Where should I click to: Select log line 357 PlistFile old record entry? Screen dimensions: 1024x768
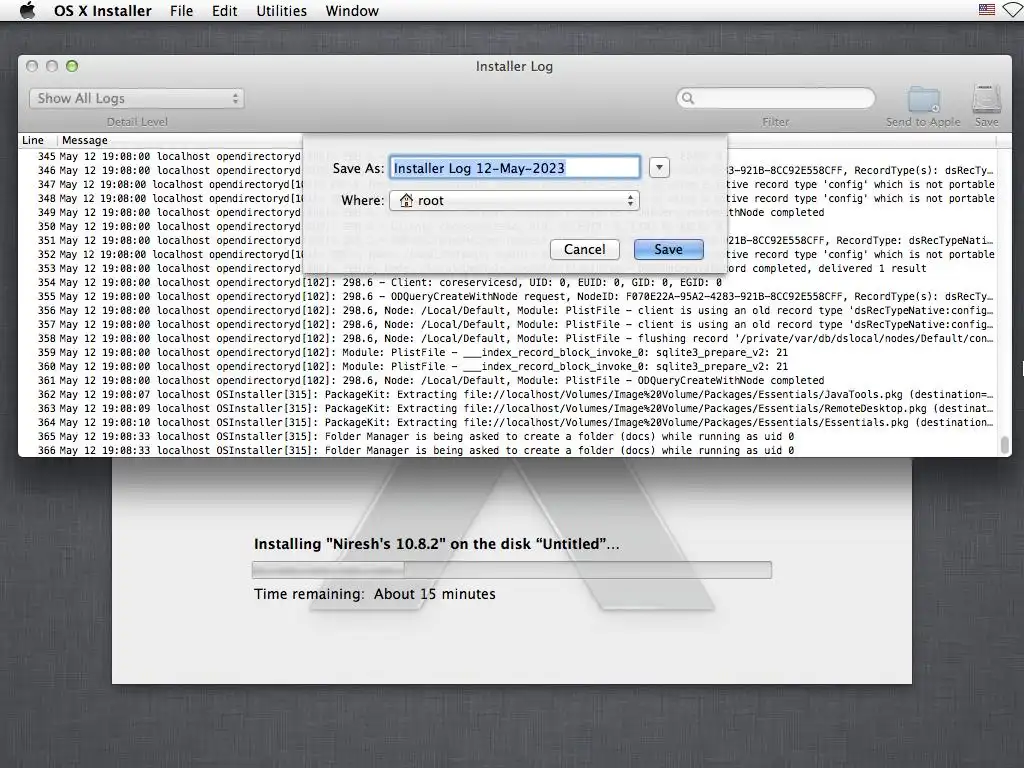[506, 325]
